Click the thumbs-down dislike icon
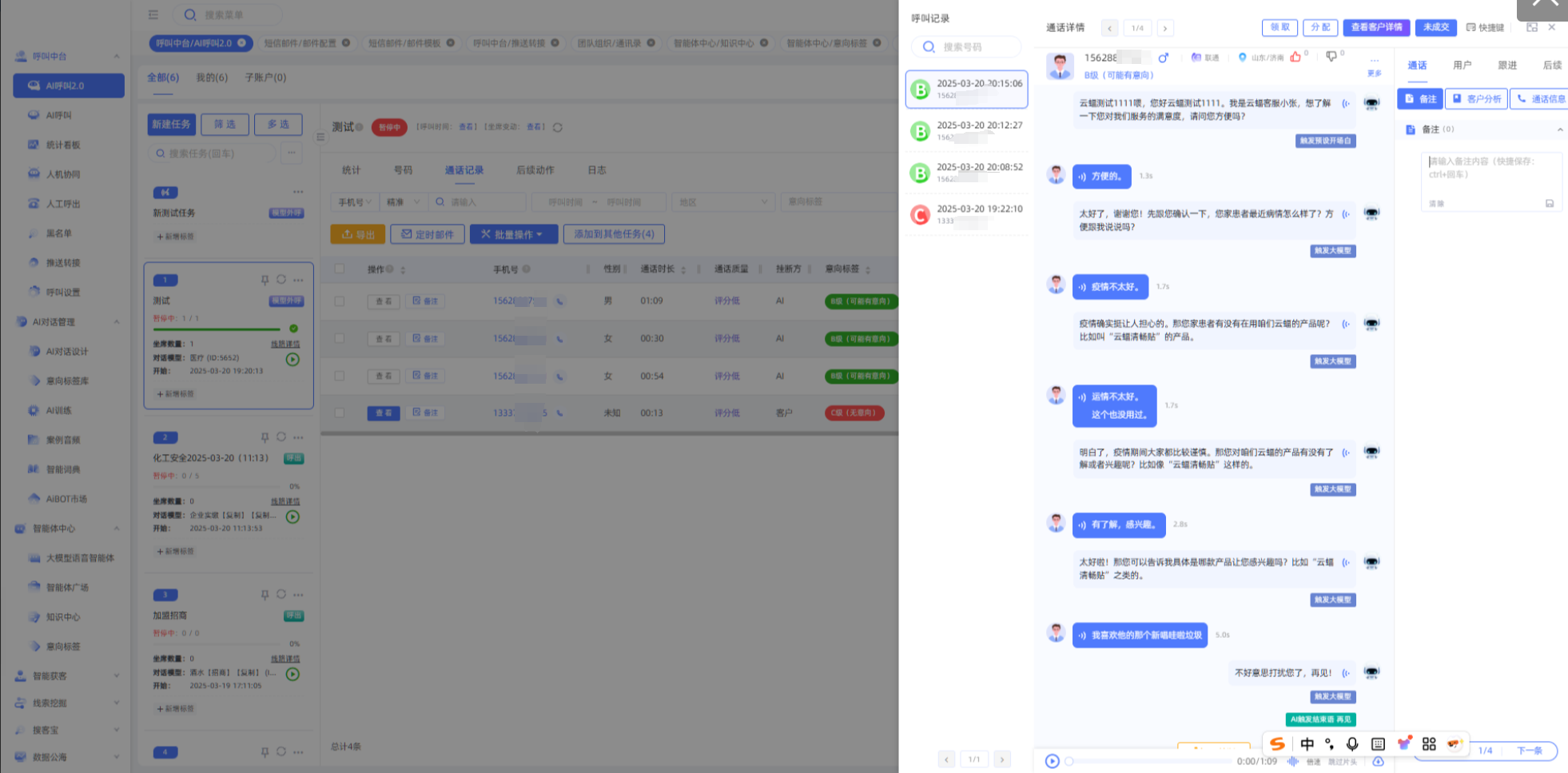The height and width of the screenshot is (773, 1568). tap(1331, 57)
